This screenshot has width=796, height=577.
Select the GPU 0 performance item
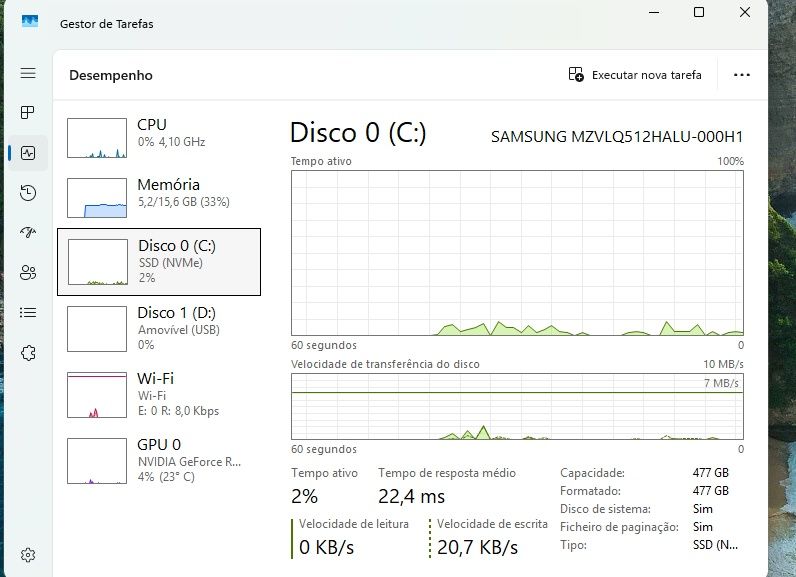[158, 459]
